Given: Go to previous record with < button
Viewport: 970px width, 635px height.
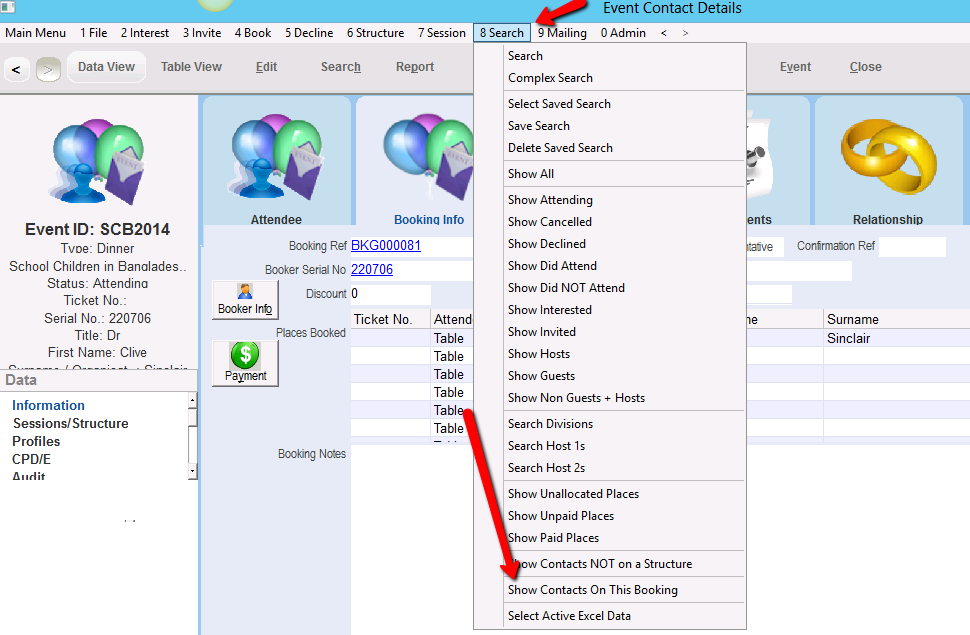Looking at the screenshot, I should (16, 69).
